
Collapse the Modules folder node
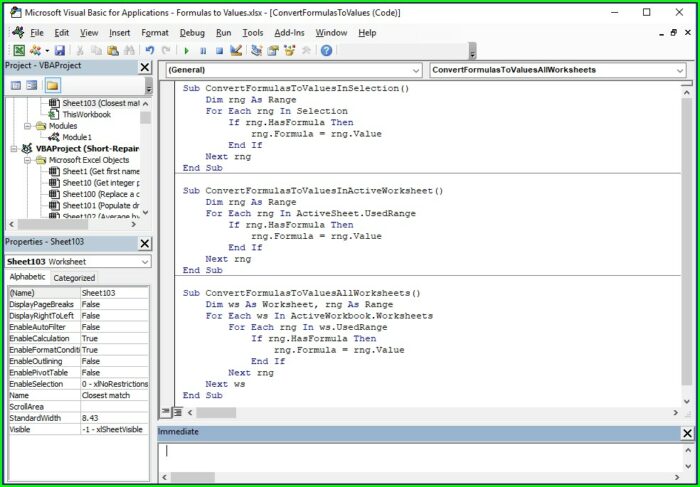pyautogui.click(x=28, y=126)
